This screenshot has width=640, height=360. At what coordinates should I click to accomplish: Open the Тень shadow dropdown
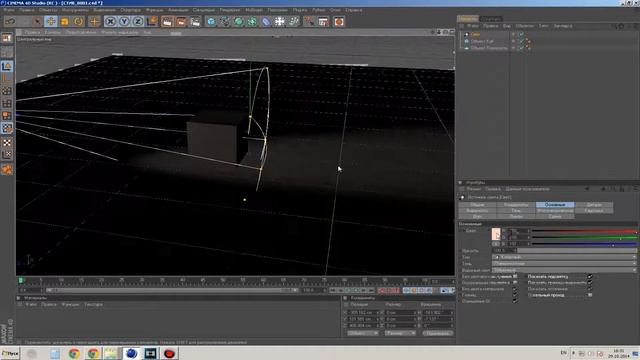click(564, 264)
